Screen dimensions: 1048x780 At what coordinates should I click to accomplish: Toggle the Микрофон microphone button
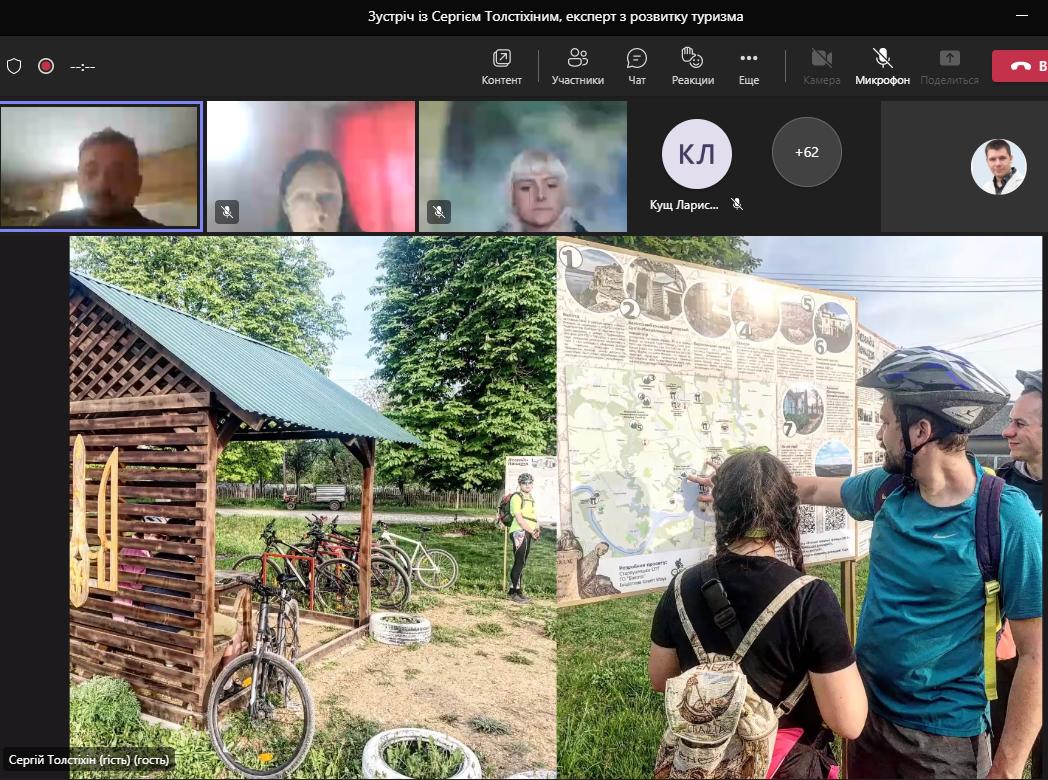click(x=882, y=67)
